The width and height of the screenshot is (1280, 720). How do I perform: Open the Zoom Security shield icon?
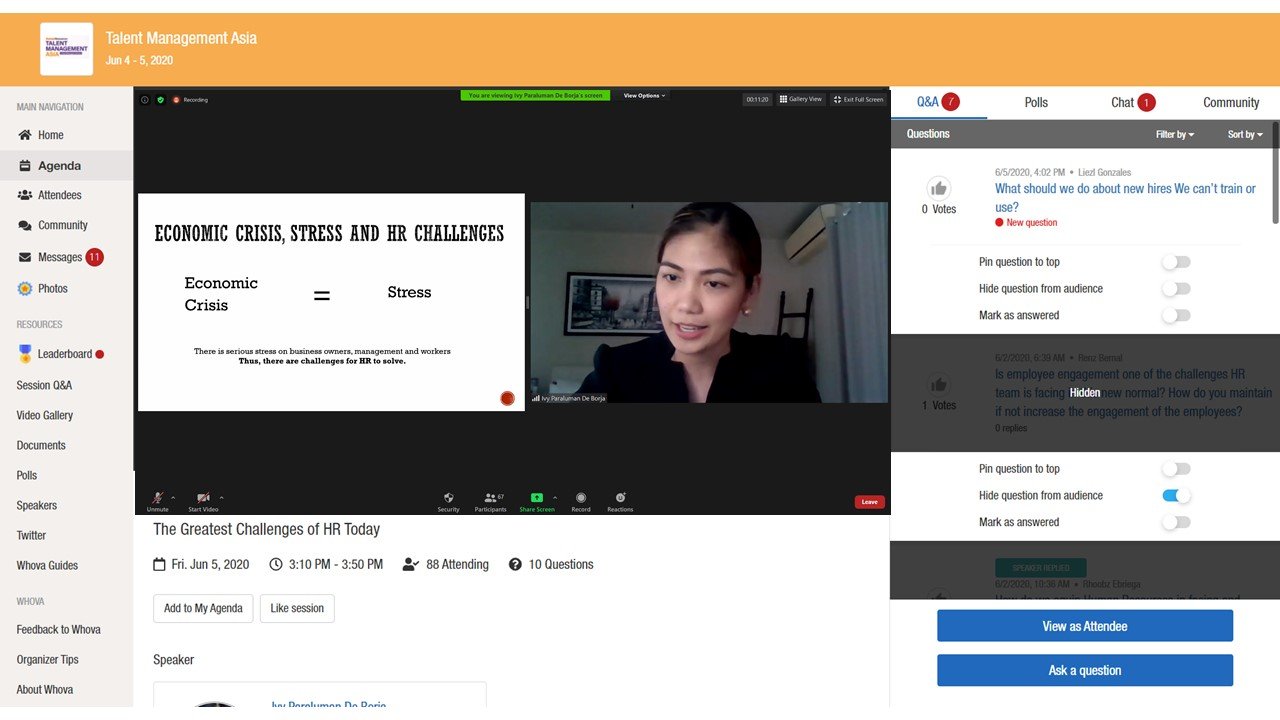click(448, 497)
